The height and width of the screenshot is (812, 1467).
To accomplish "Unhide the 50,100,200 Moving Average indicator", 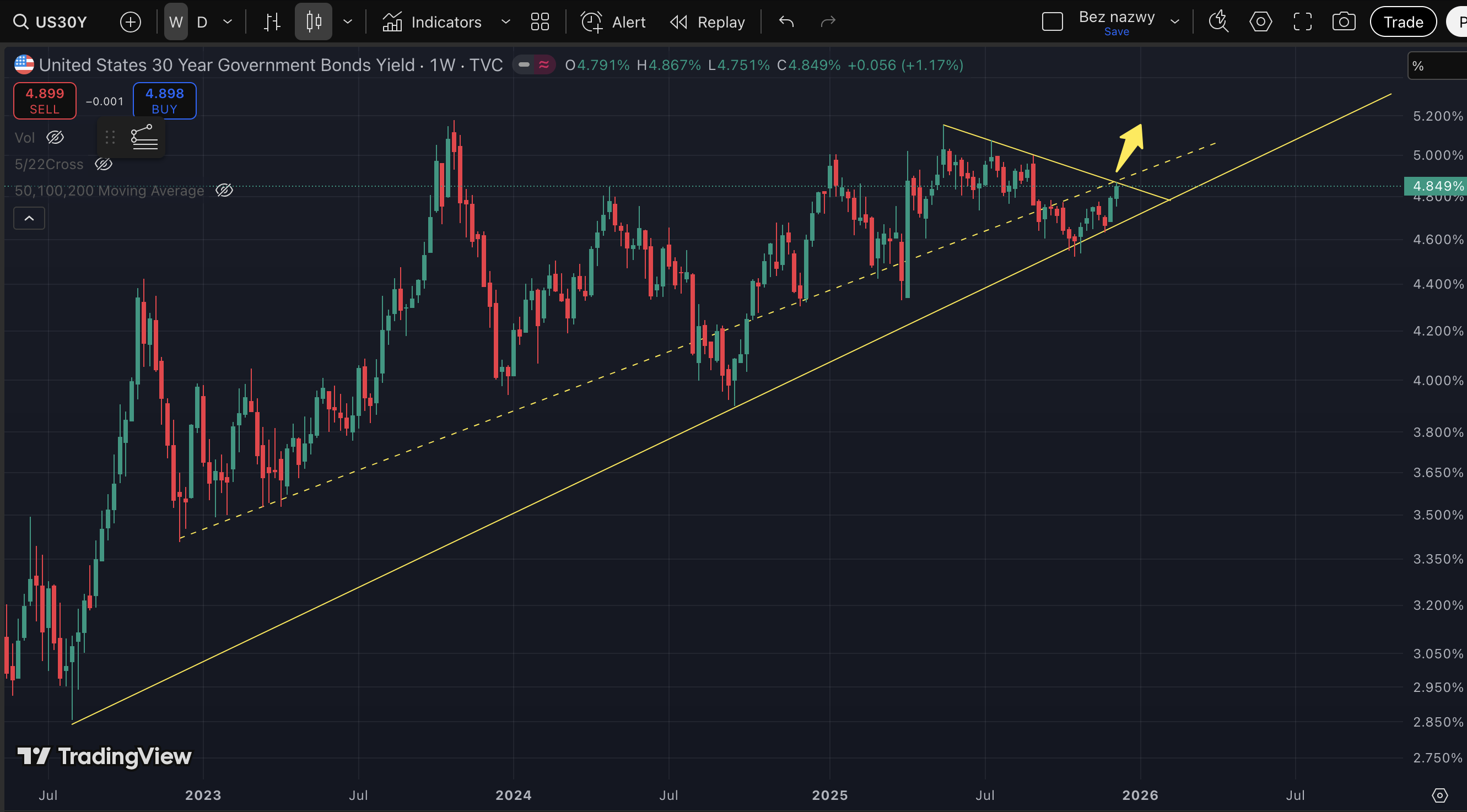I will 224,190.
